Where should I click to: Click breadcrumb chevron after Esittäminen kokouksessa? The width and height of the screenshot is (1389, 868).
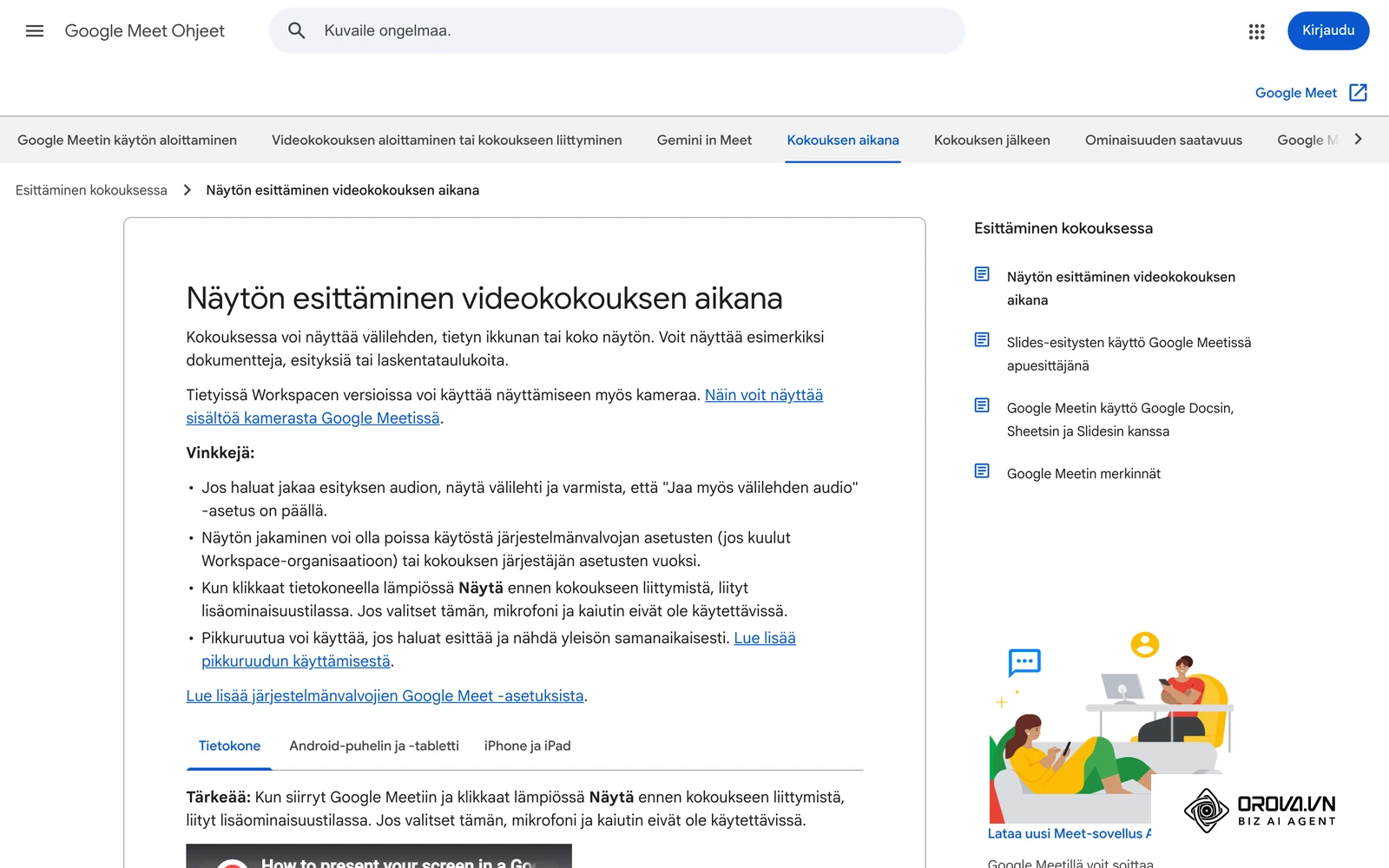coord(187,190)
